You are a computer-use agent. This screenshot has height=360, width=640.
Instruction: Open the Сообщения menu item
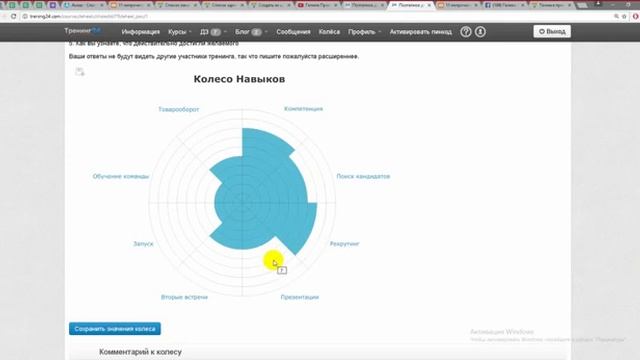[x=293, y=31]
